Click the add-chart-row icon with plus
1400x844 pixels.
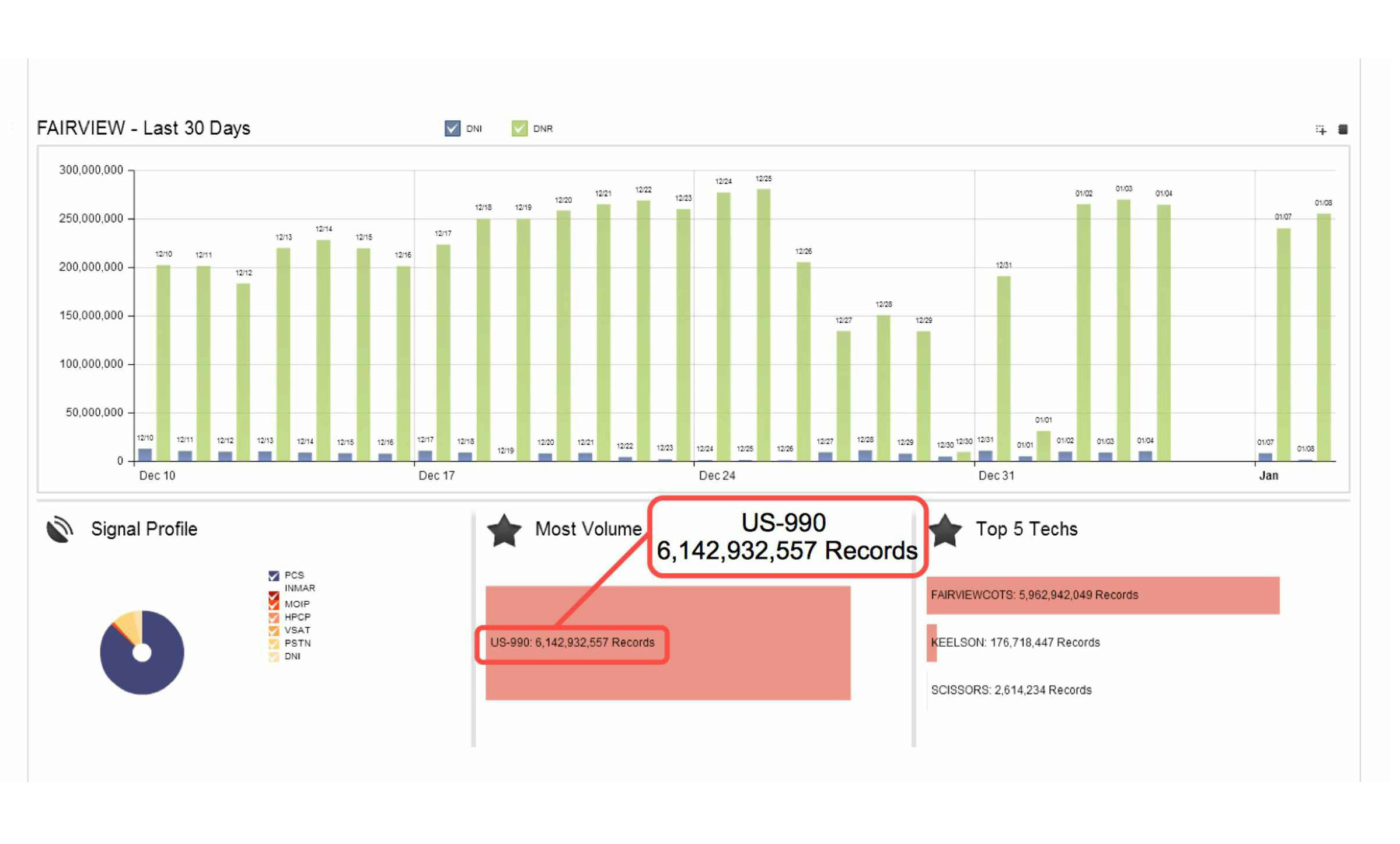[1321, 130]
